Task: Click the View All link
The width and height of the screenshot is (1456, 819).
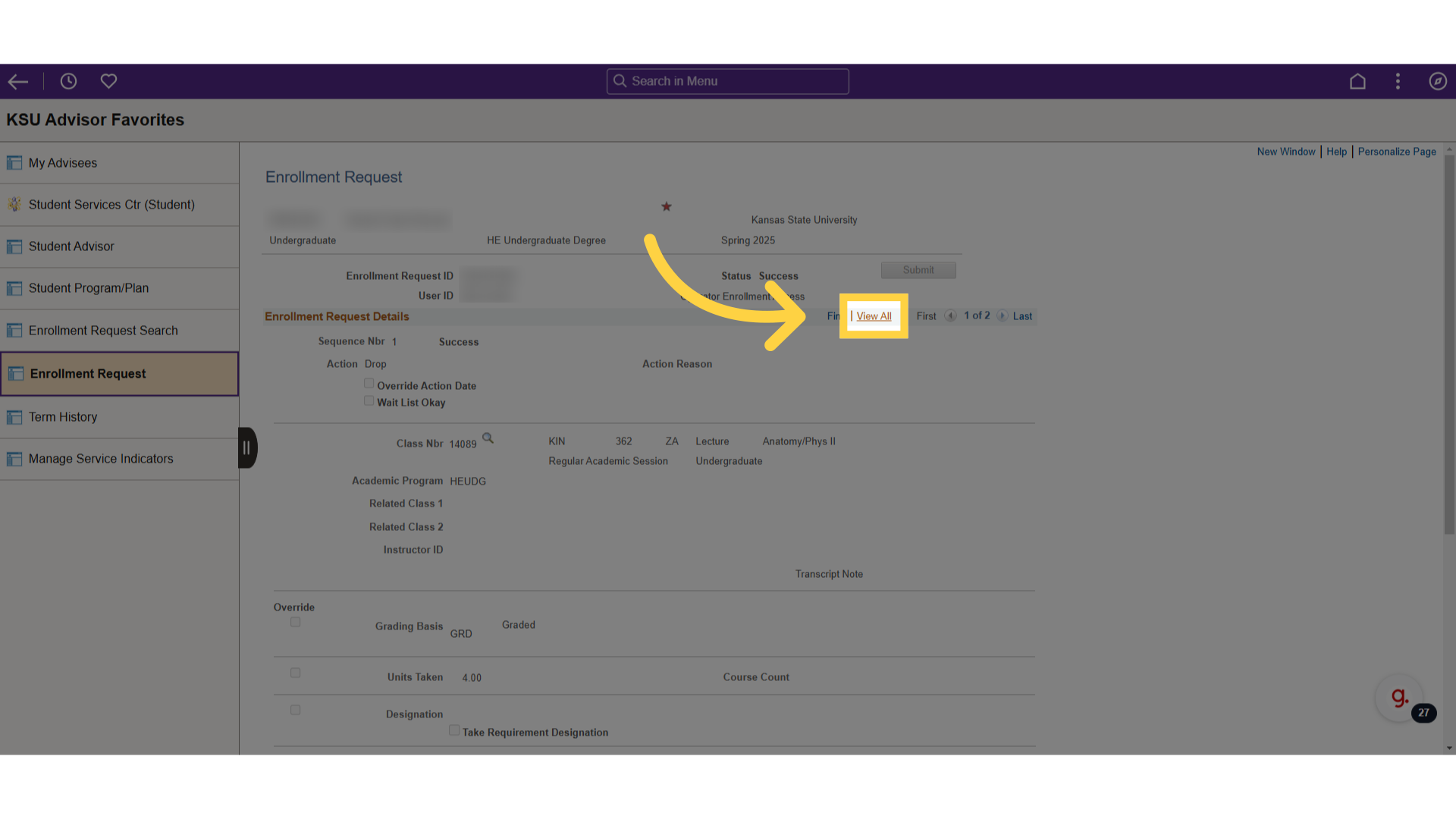Action: tap(874, 316)
